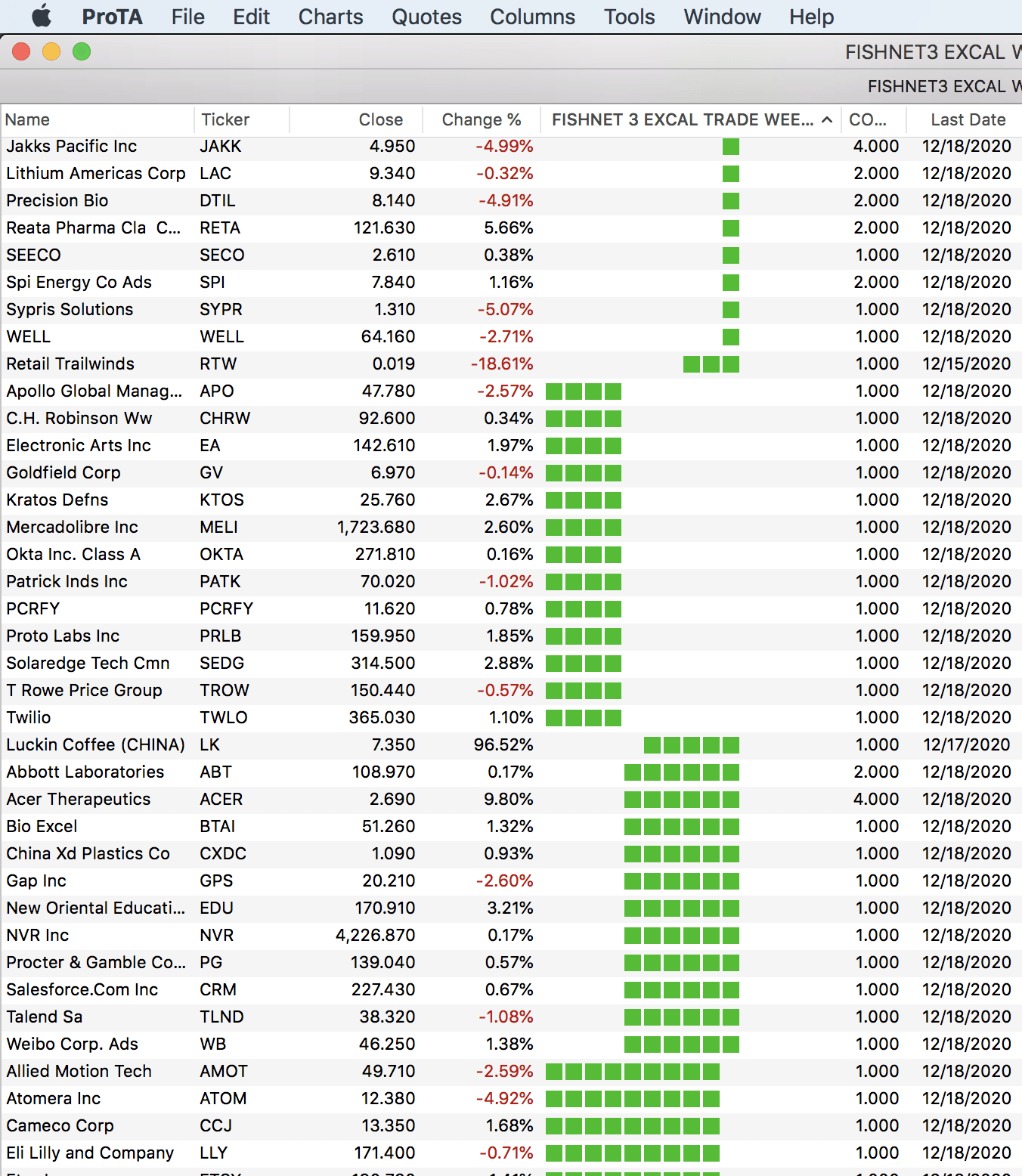Click Sypris Solutions change -5.07%
Screen dimensions: 1022x1176
click(505, 310)
